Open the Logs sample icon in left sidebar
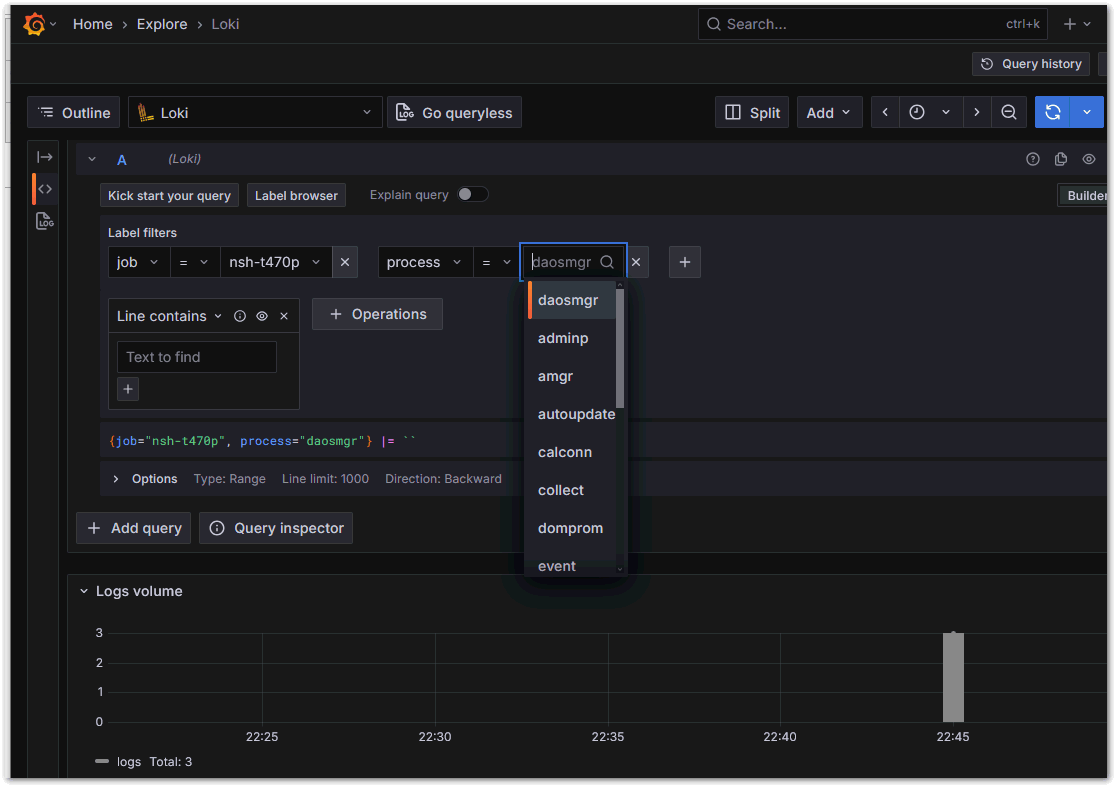Viewport: 1116px width, 787px height. 44,221
